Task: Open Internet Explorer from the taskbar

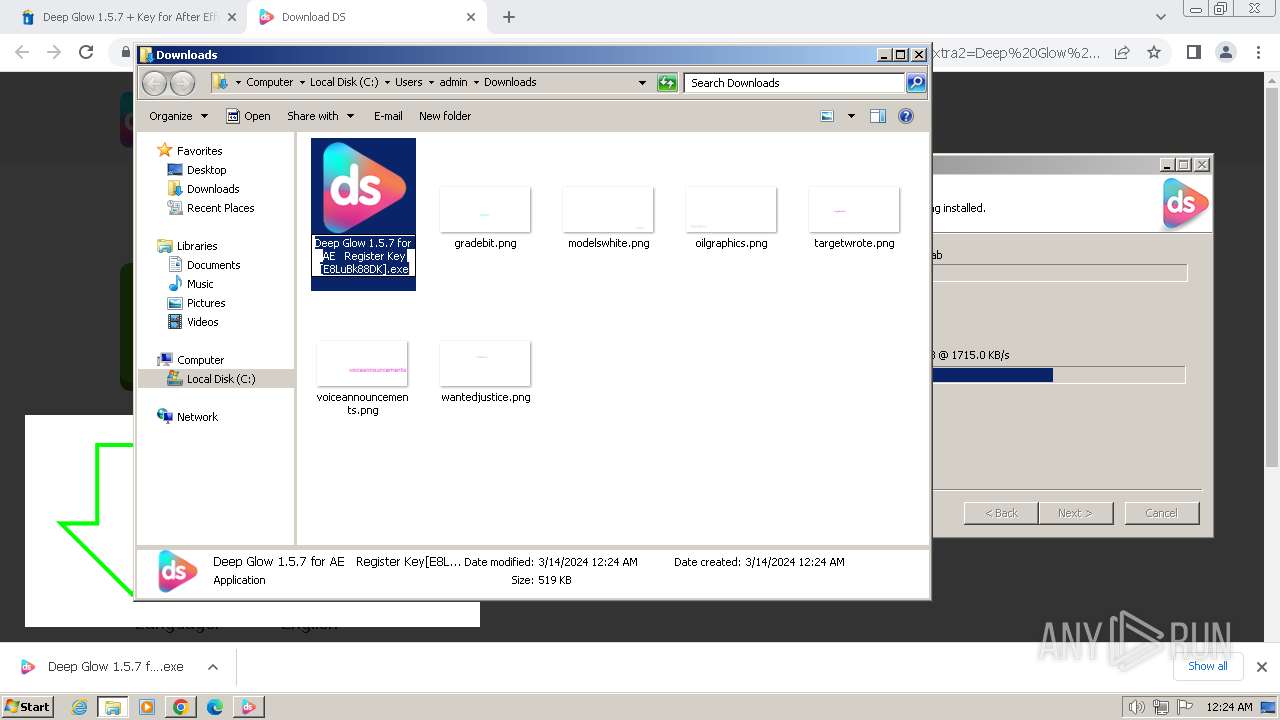Action: (79, 707)
